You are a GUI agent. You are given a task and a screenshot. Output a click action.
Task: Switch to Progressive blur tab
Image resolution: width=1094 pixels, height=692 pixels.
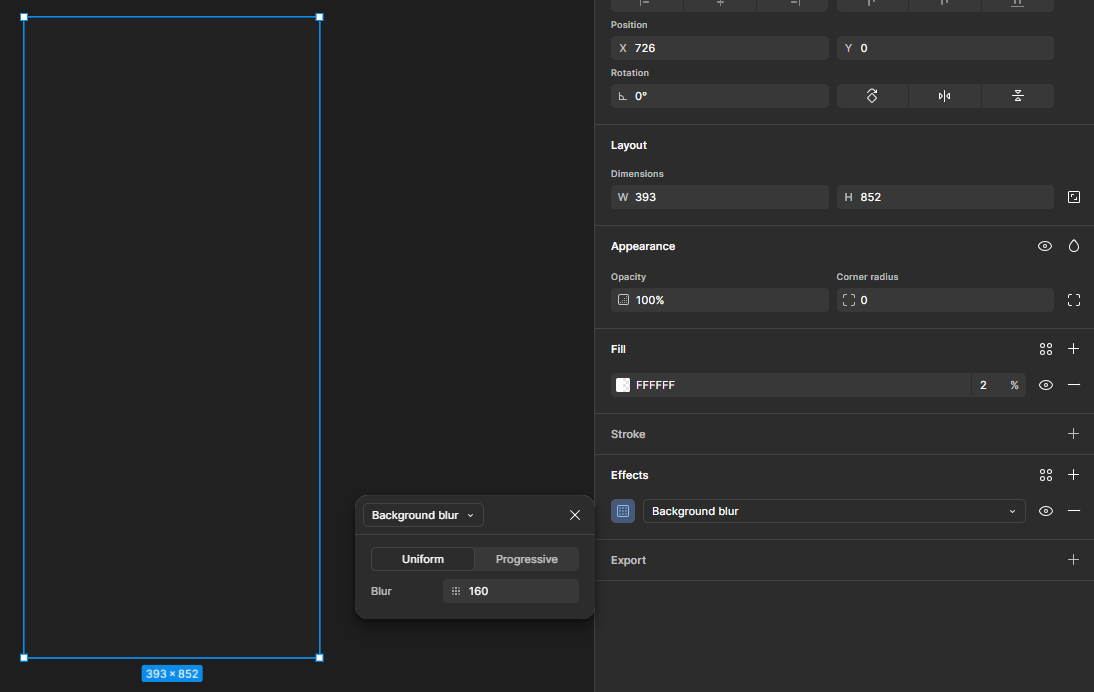coord(526,559)
